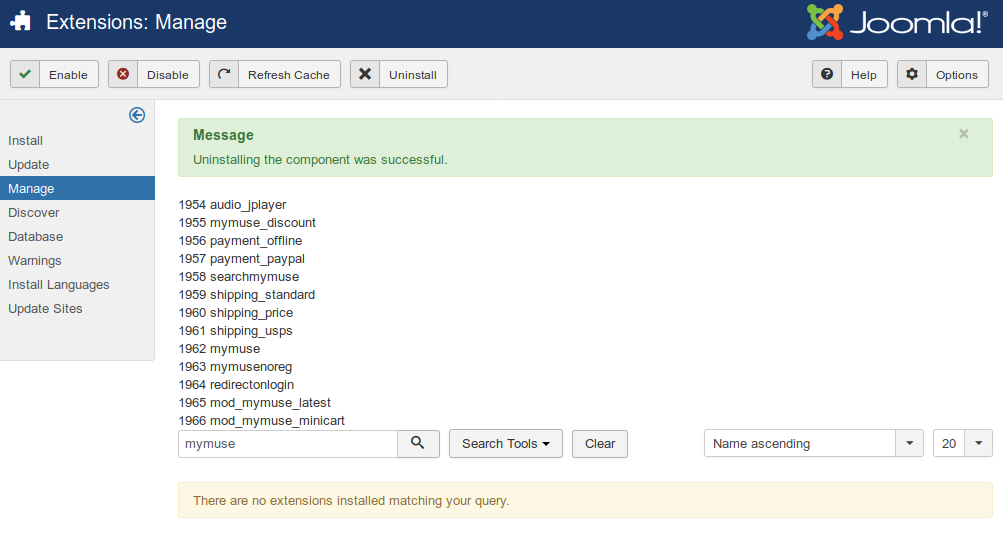
Task: Collapse the sidebar with the arrow icon
Action: pos(137,115)
